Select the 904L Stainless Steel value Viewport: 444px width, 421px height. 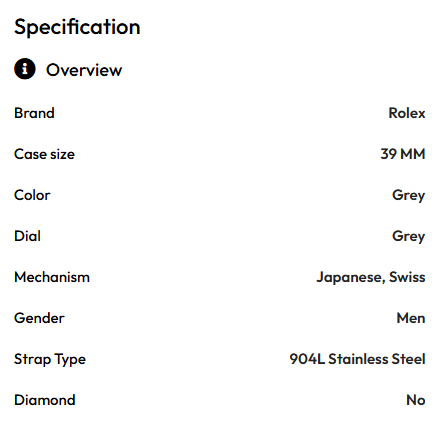tap(358, 359)
